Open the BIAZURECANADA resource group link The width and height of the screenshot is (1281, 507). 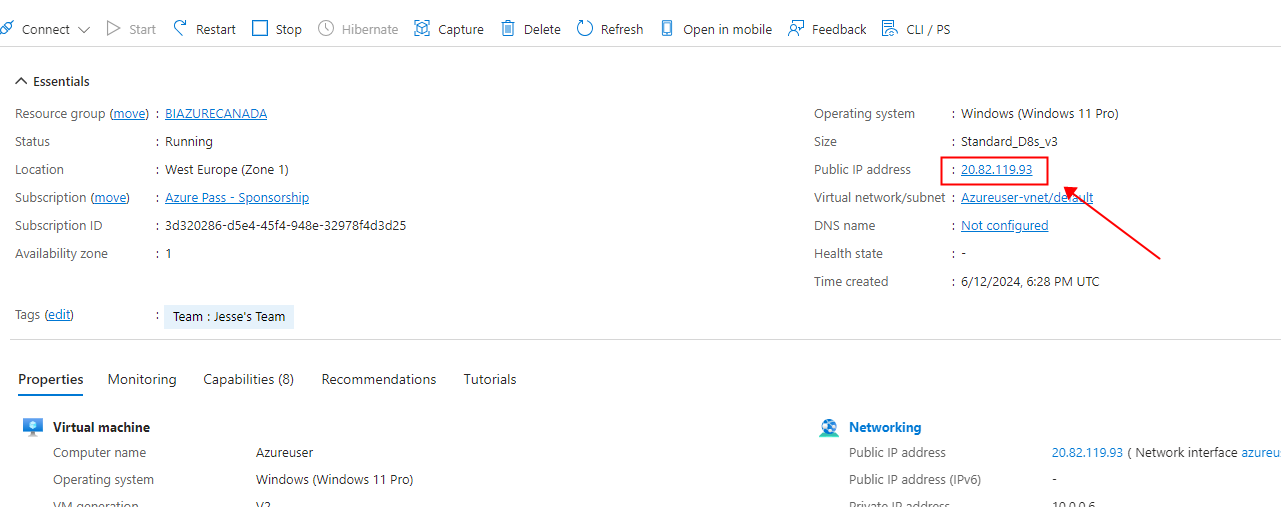point(216,113)
